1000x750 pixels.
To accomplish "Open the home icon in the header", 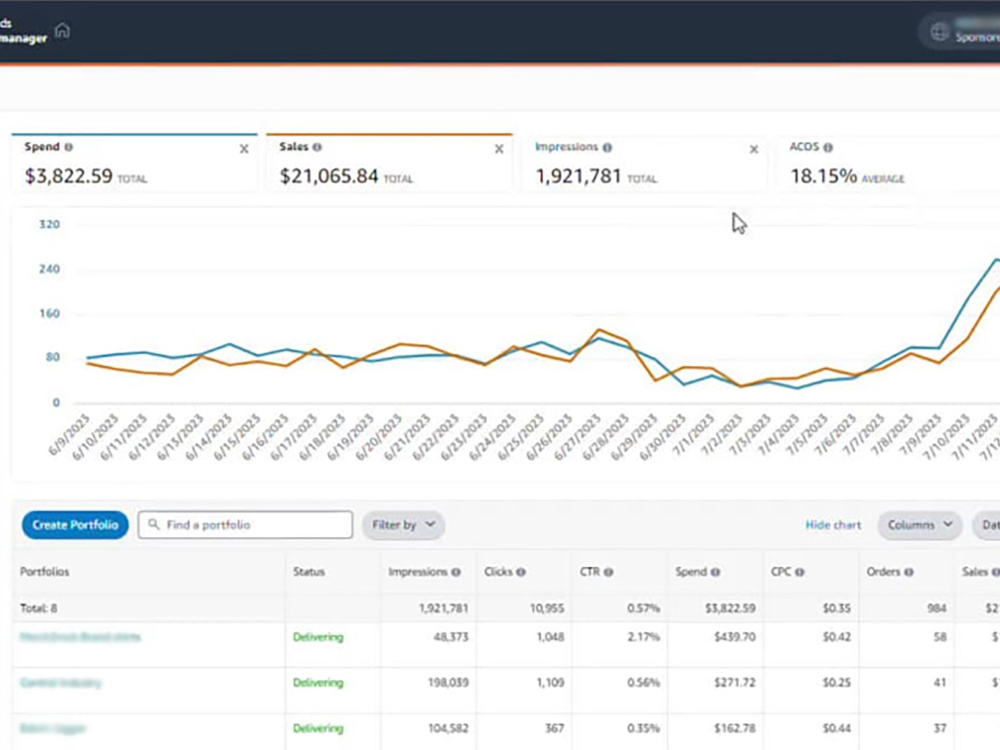I will click(x=62, y=30).
